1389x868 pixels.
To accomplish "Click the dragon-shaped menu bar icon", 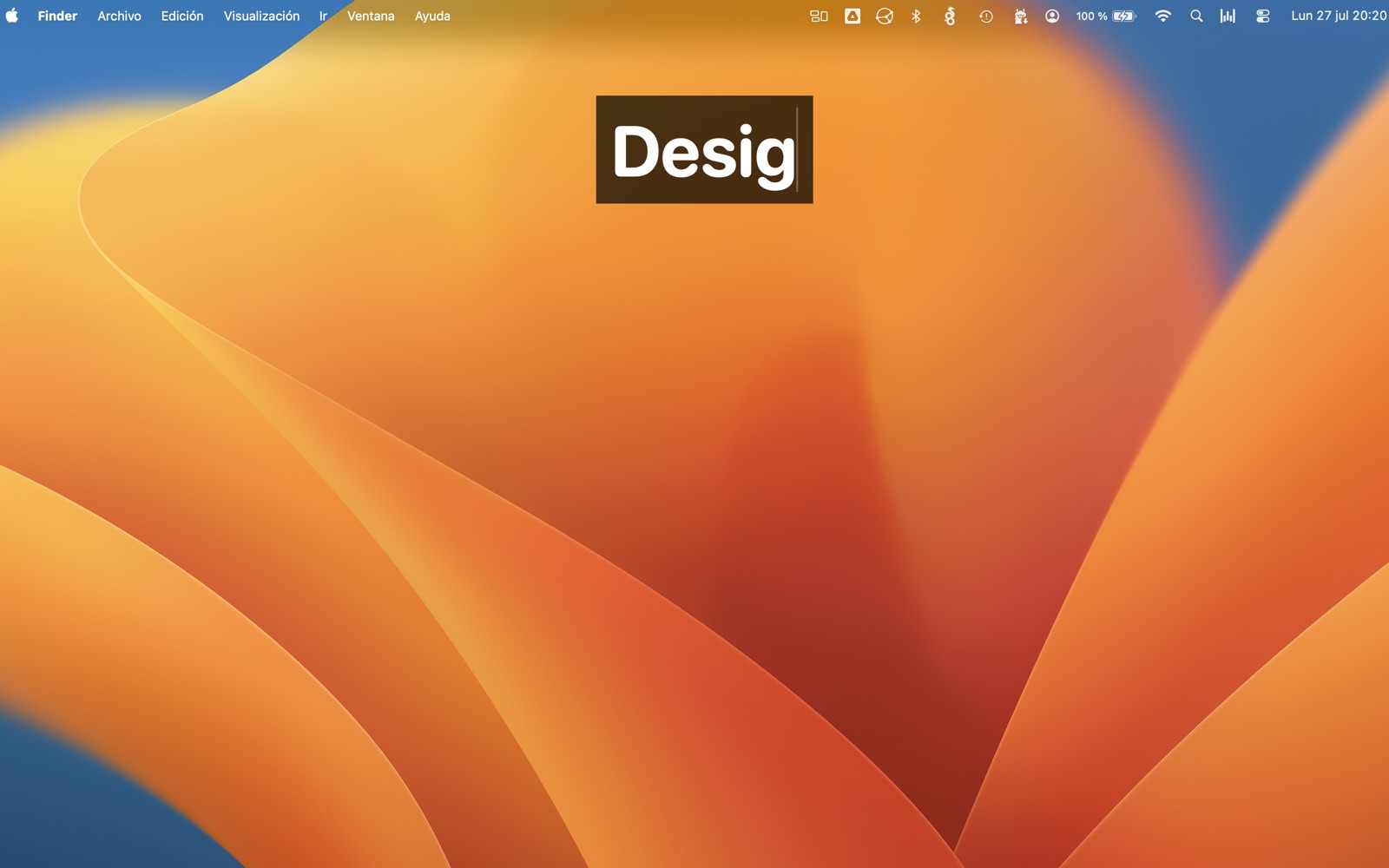I will [950, 16].
